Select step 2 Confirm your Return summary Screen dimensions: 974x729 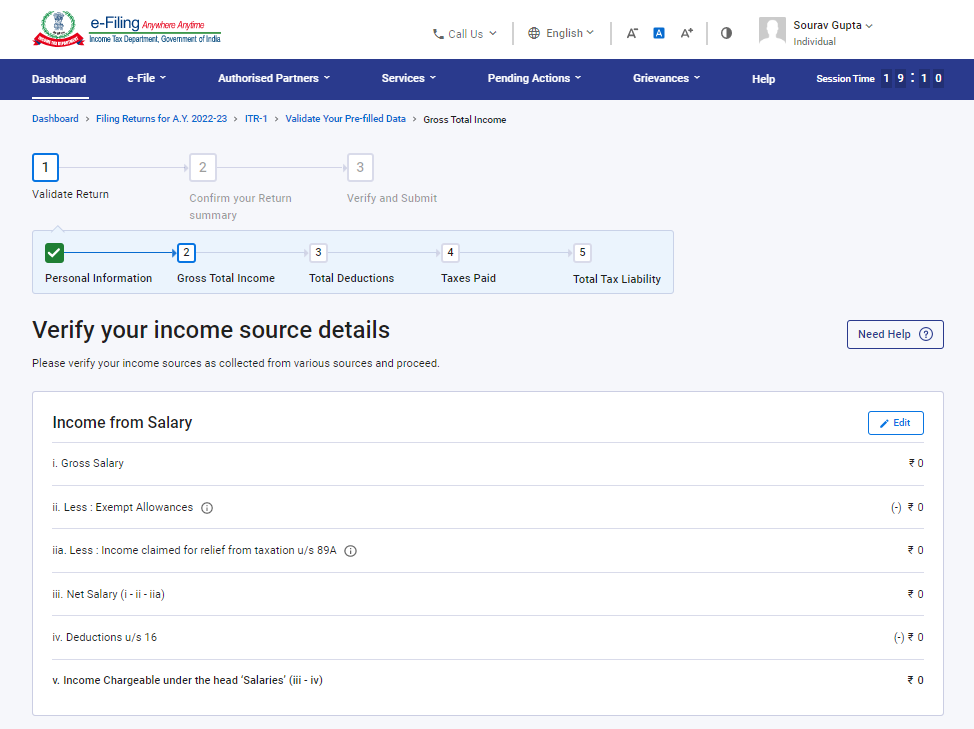(x=203, y=168)
